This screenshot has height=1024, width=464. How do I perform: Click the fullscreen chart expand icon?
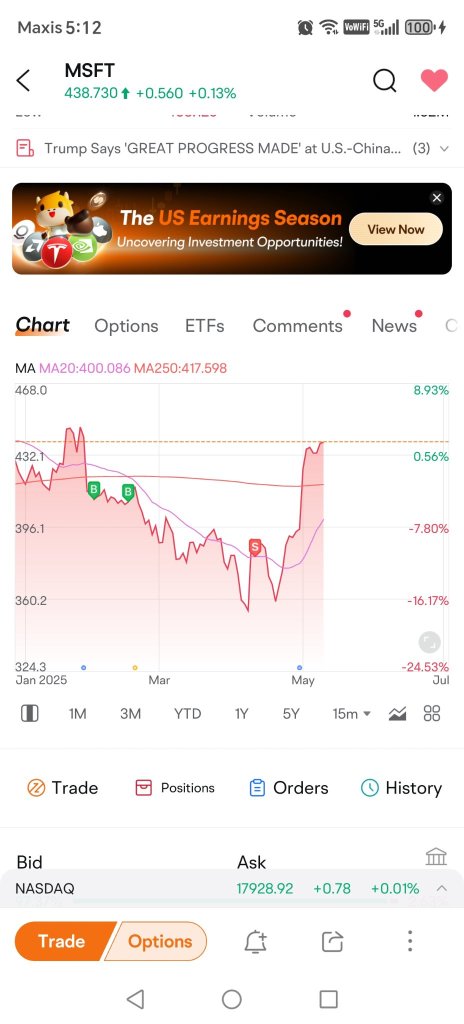coord(429,642)
